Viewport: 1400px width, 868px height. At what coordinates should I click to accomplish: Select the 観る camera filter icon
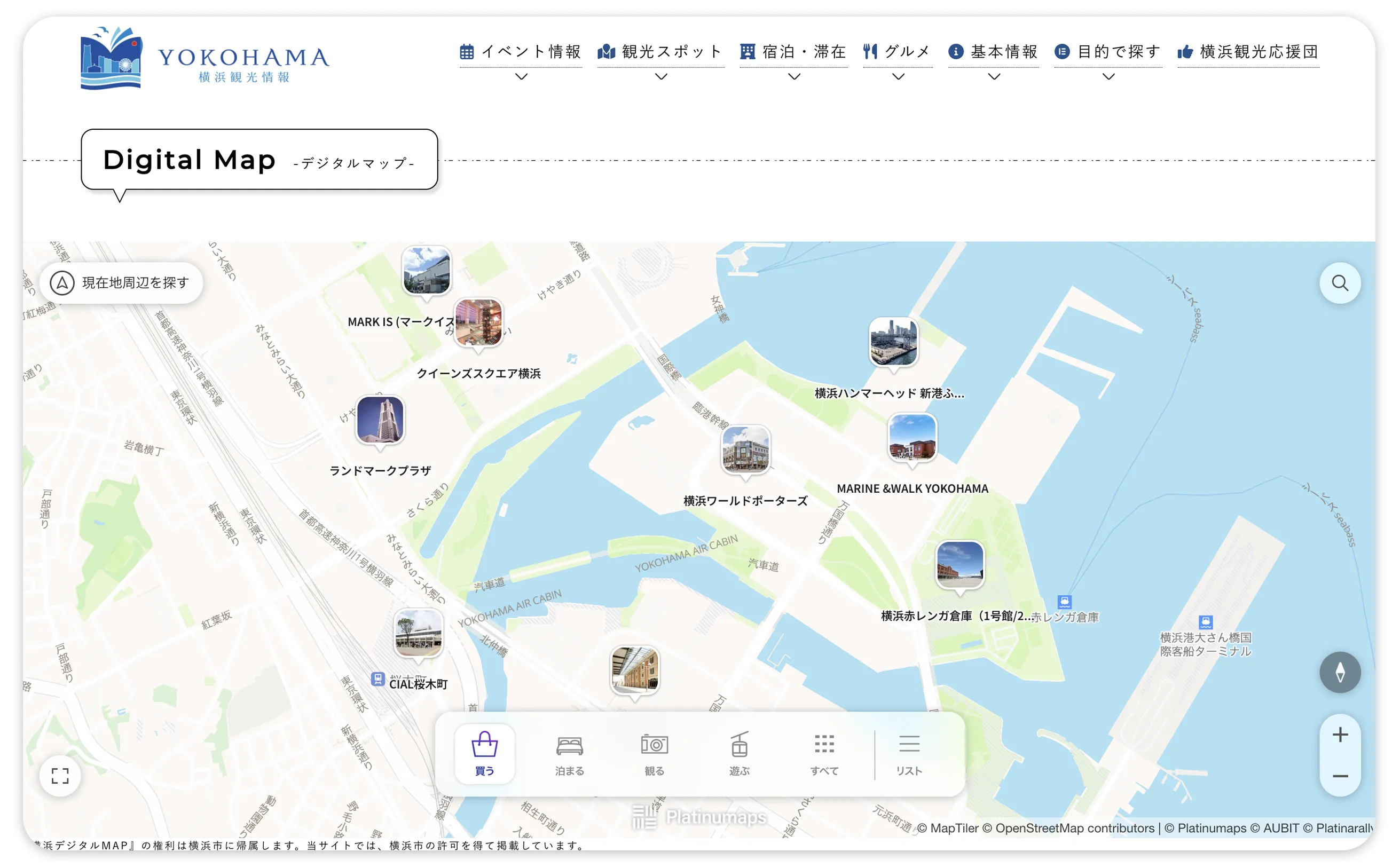(654, 754)
